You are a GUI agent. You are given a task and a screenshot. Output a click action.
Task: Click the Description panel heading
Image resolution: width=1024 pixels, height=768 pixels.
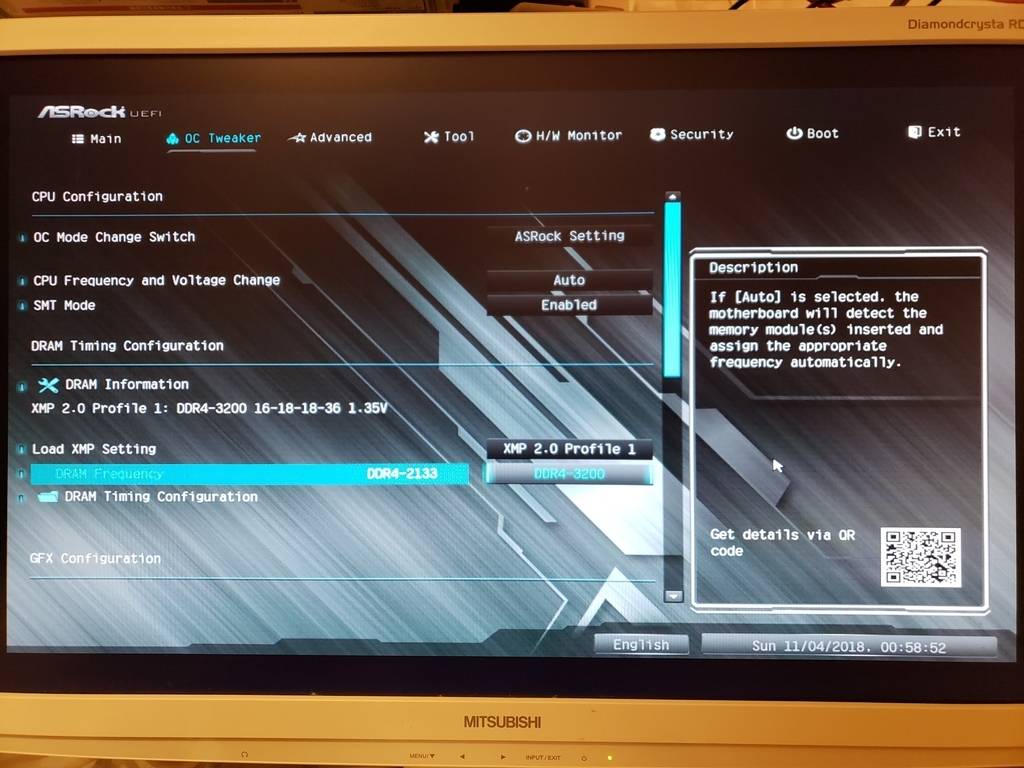(x=754, y=267)
